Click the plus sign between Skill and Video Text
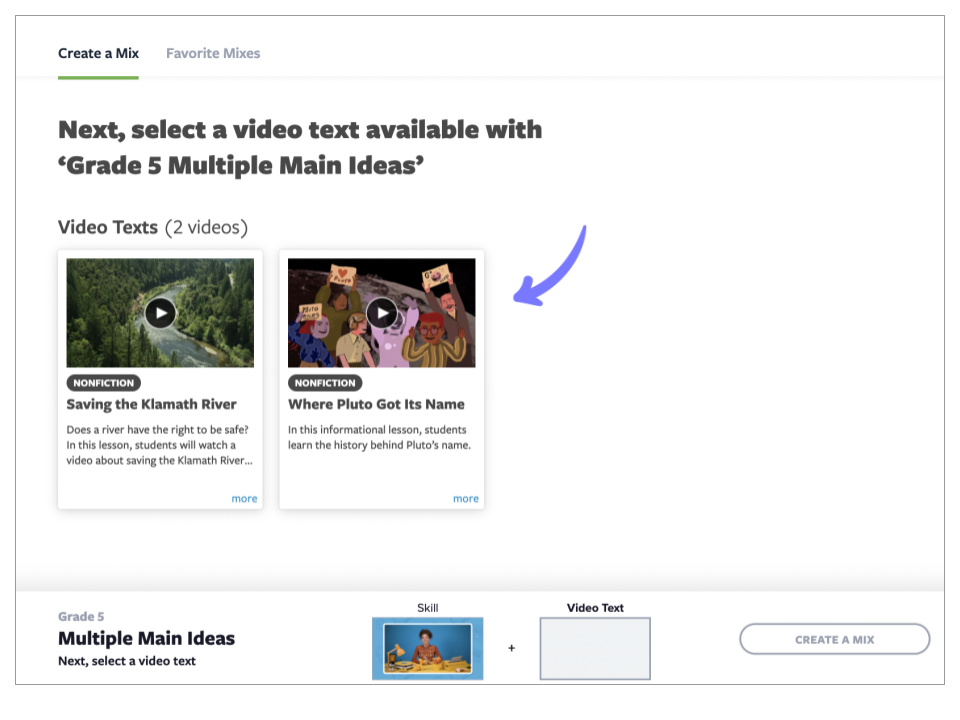The height and width of the screenshot is (720, 960). tap(511, 648)
